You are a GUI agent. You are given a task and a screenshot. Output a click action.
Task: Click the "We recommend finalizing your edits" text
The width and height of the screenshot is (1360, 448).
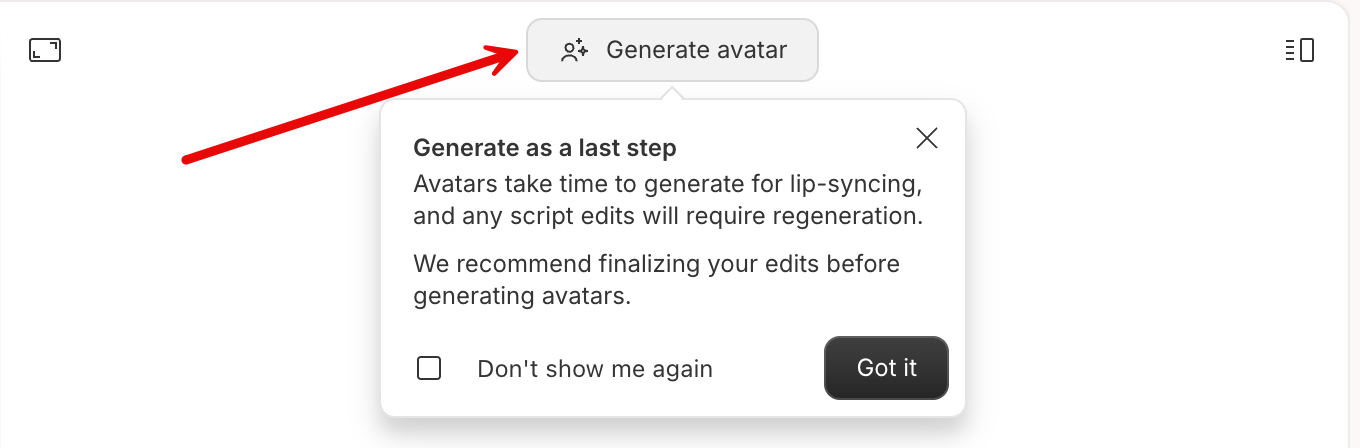tap(657, 280)
